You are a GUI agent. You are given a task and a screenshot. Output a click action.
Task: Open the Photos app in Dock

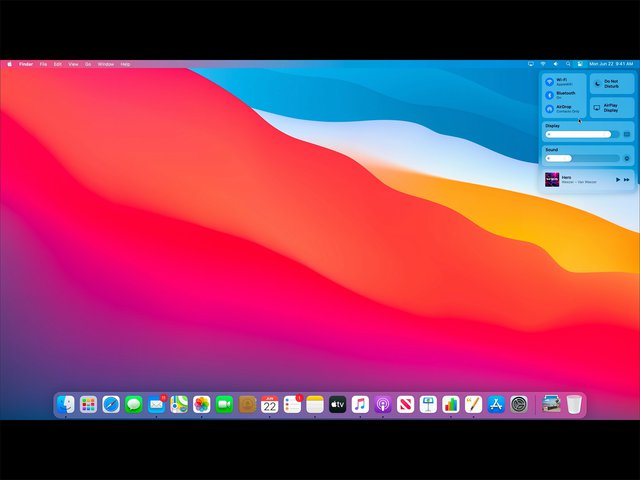coord(202,405)
